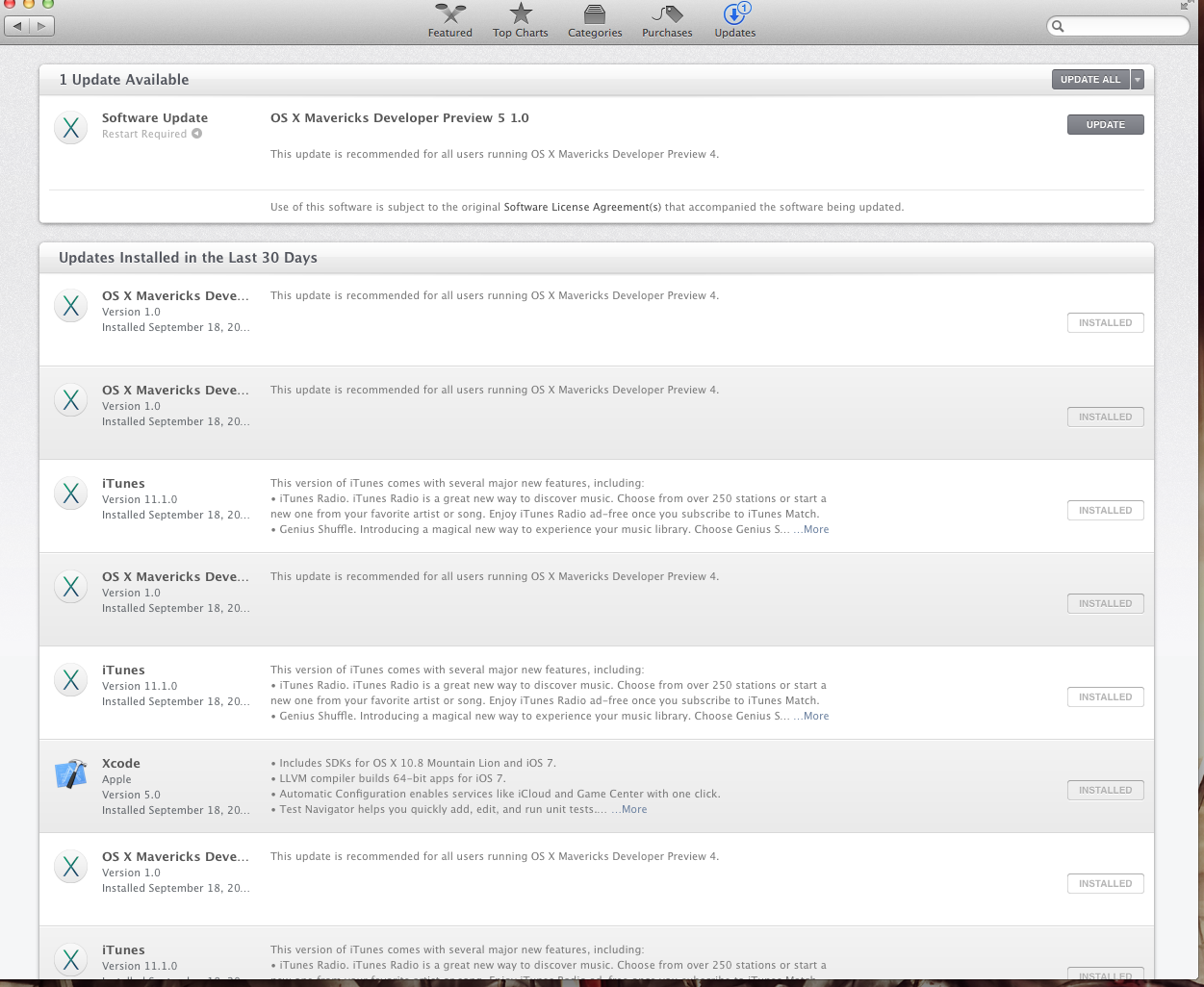This screenshot has height=987, width=1204.
Task: Click the magnifier icon in search field
Action: pyautogui.click(x=1059, y=26)
